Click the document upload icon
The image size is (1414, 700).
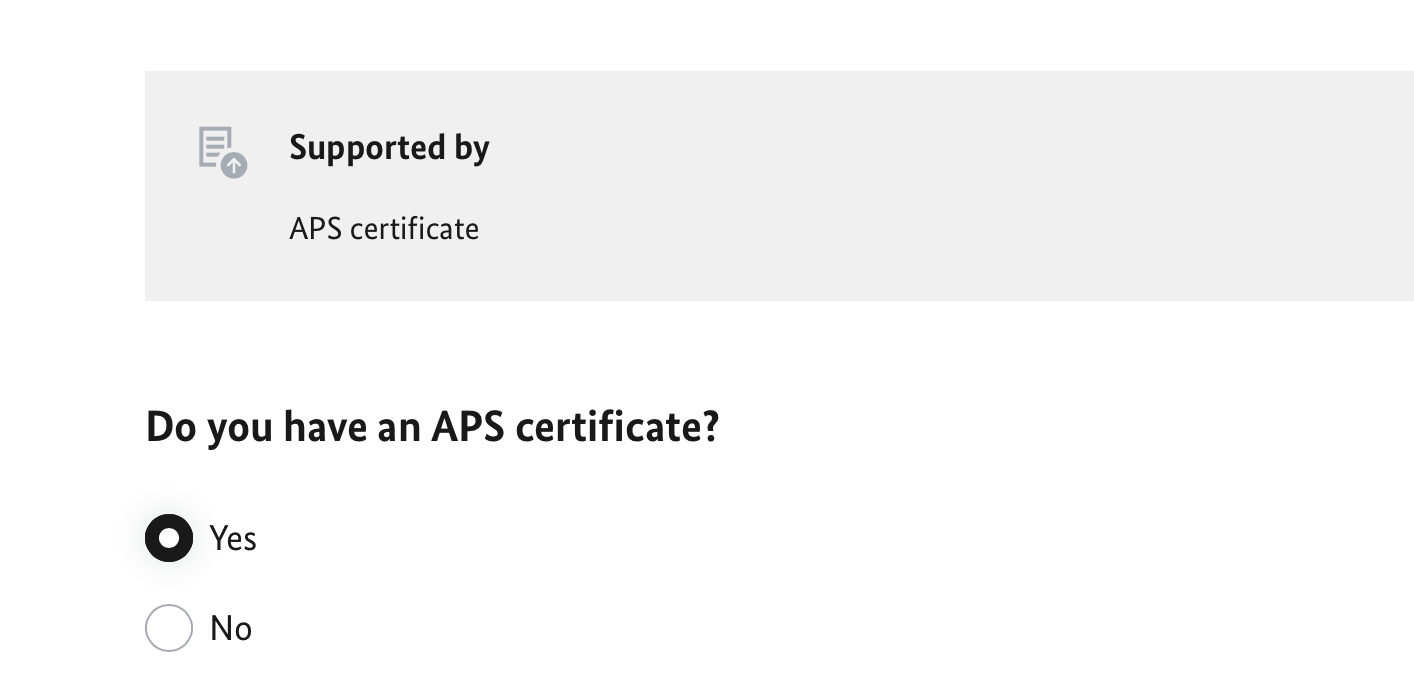point(221,151)
